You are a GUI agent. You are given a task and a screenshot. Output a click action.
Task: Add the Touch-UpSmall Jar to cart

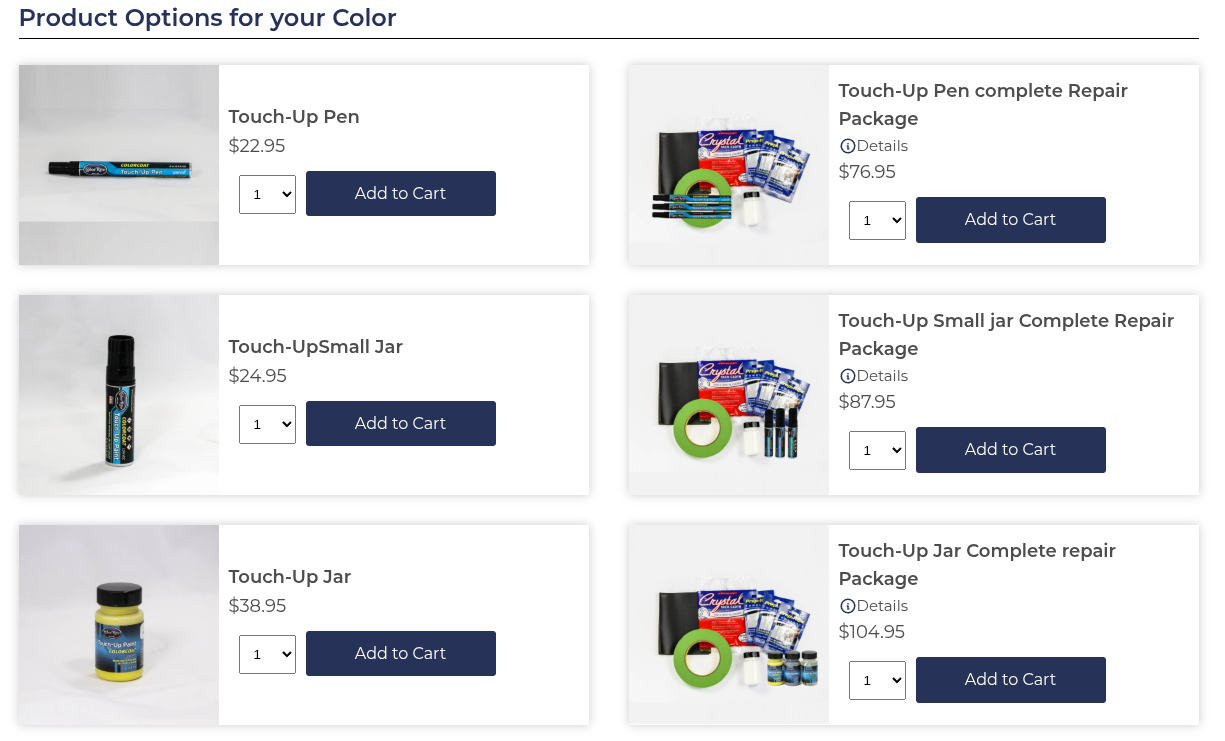click(400, 423)
